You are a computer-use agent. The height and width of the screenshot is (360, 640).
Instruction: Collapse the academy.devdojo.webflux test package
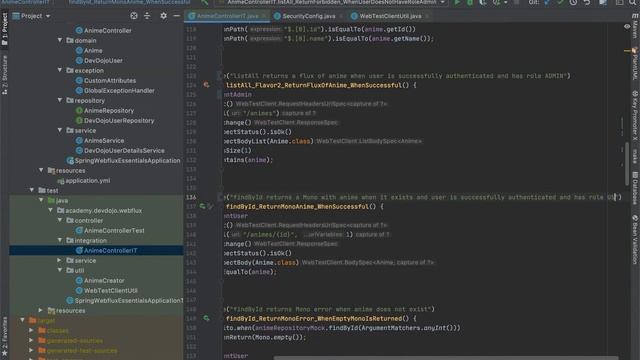tap(51, 210)
